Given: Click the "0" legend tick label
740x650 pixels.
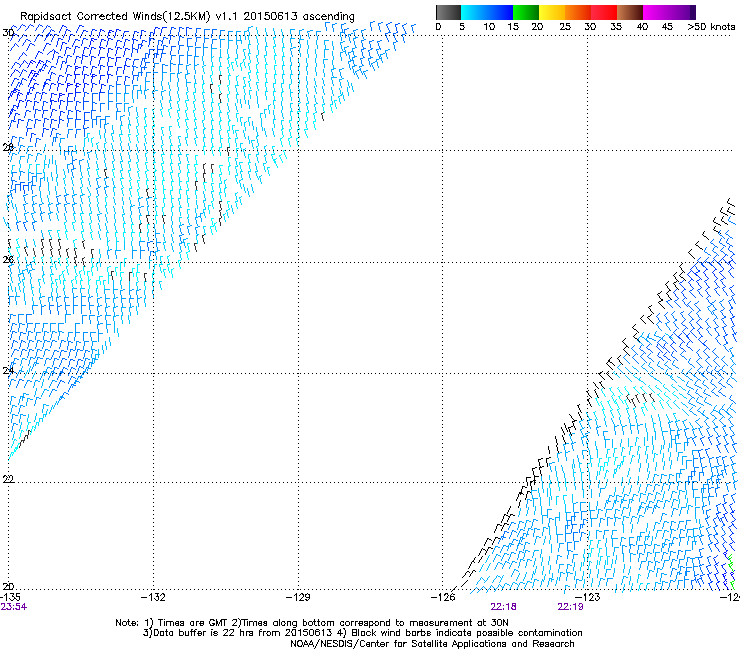Looking at the screenshot, I should click(x=438, y=27).
